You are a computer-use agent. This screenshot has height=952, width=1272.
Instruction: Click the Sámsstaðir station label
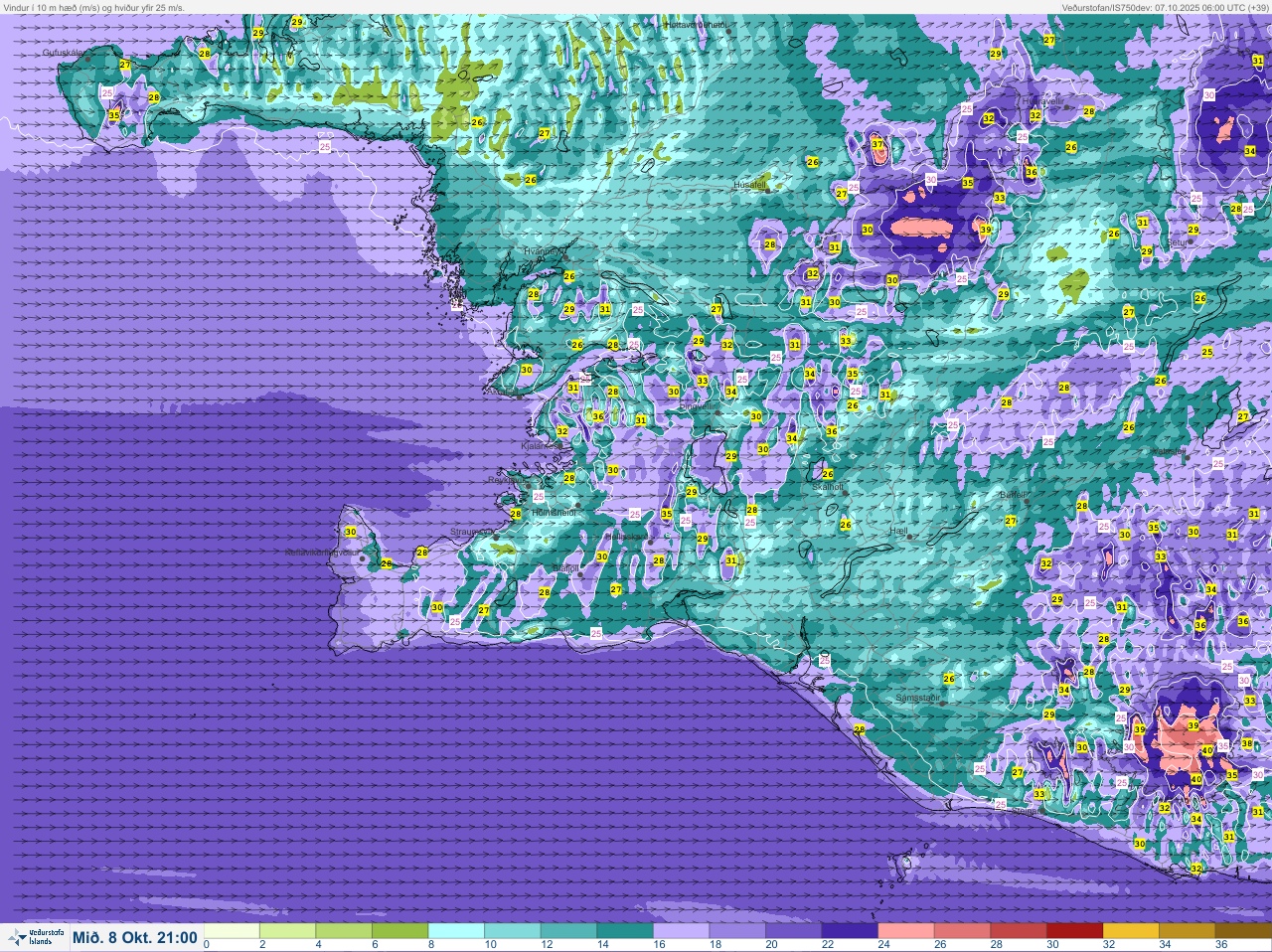point(917,698)
